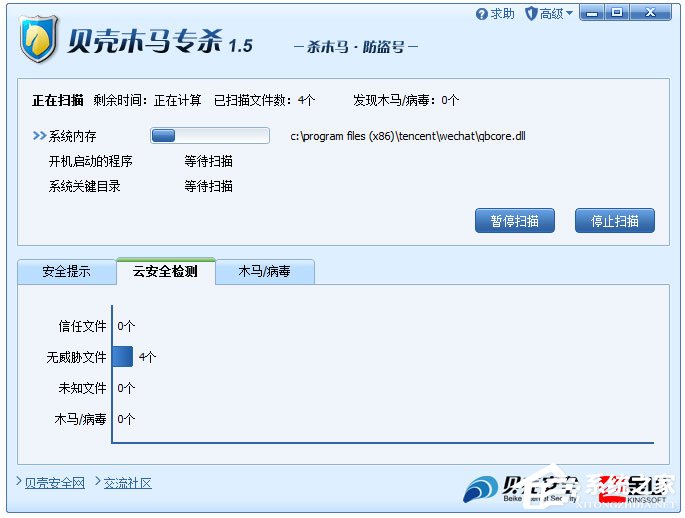Pause scanning with 暂停扫描 button
Image resolution: width=685 pixels, height=518 pixels.
[515, 221]
